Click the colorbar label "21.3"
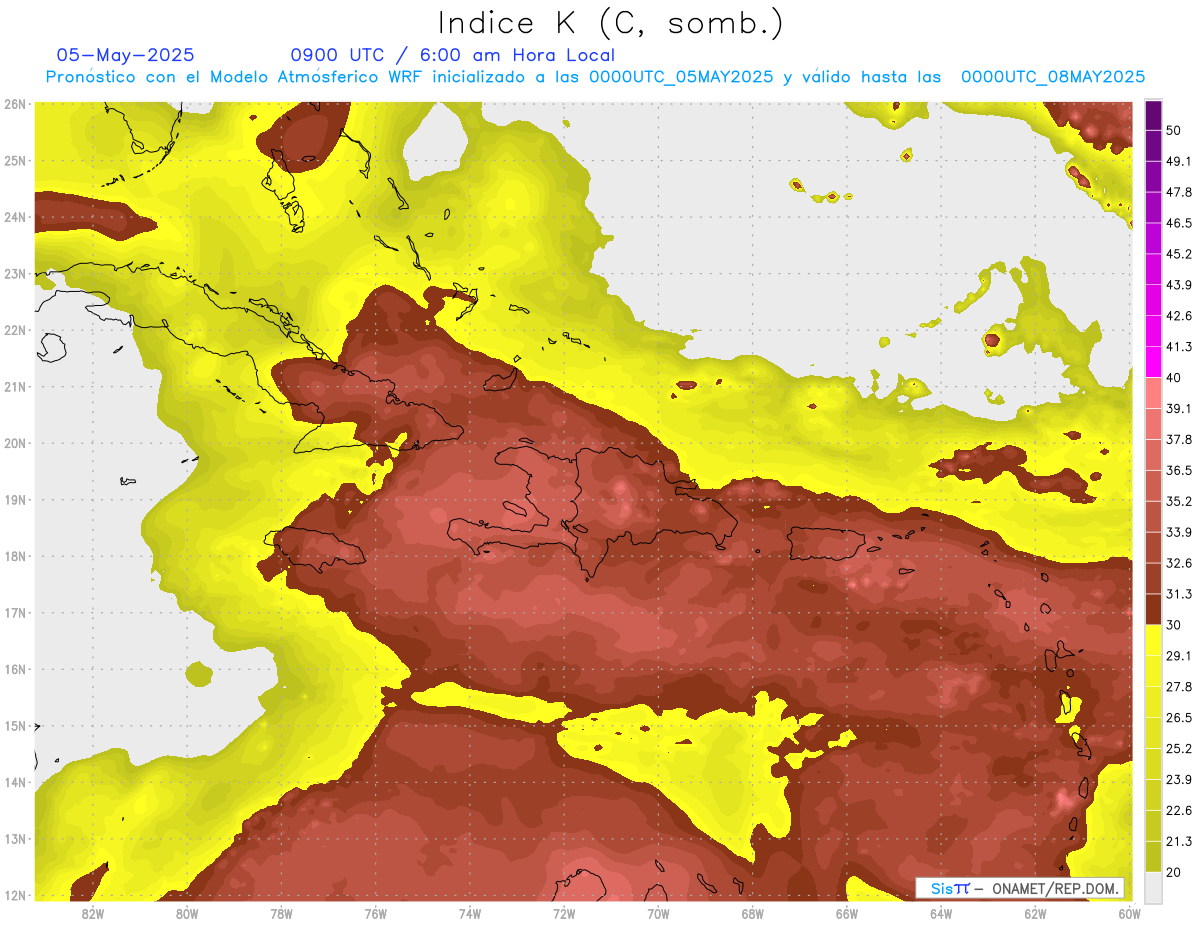This screenshot has width=1200, height=927. (x=1178, y=841)
